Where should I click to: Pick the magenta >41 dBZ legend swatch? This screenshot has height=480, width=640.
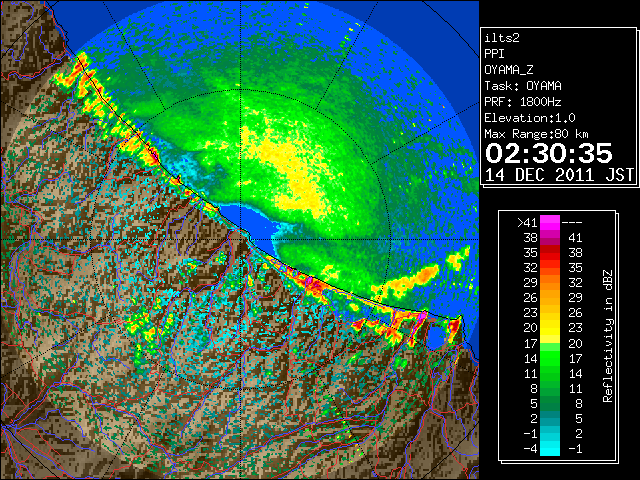550,223
